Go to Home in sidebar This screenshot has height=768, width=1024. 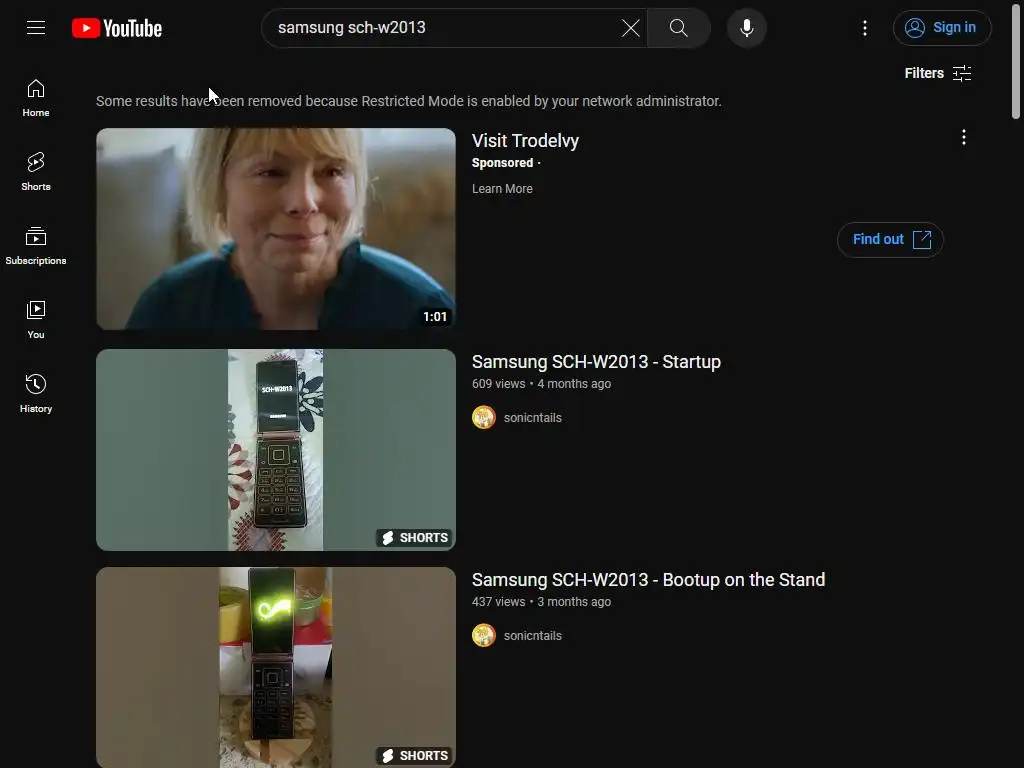(36, 98)
